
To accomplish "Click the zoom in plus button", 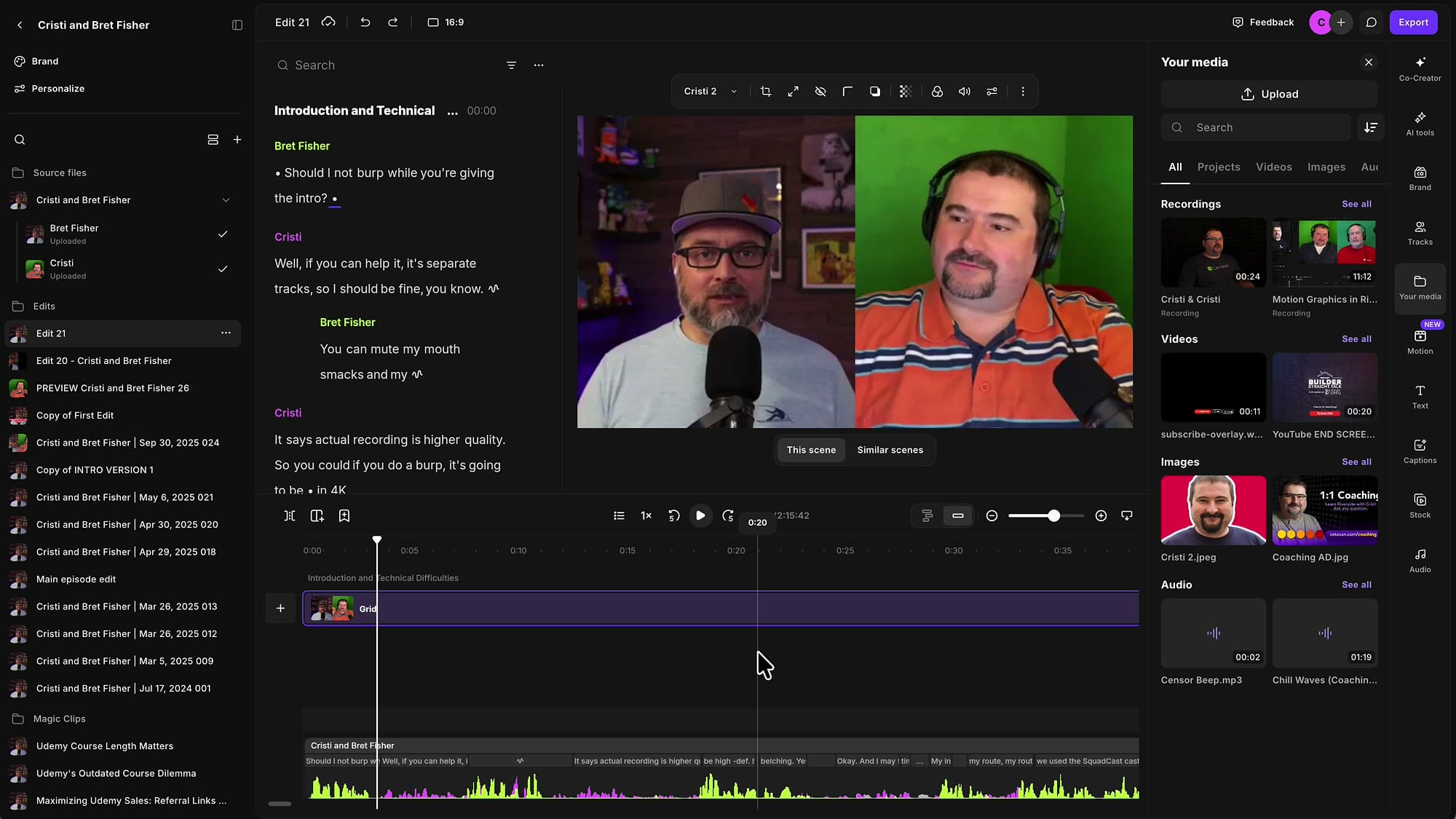I will (x=1101, y=515).
